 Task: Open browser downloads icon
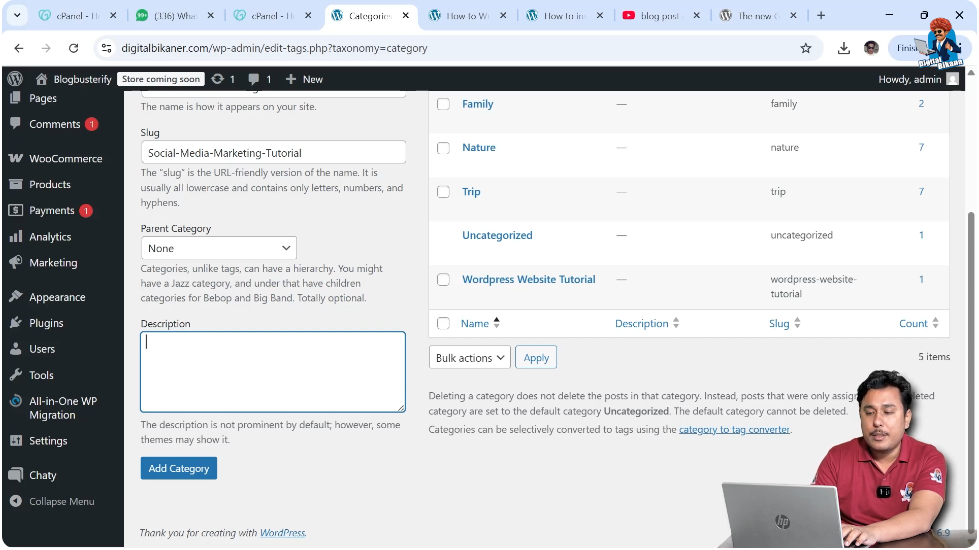point(844,48)
